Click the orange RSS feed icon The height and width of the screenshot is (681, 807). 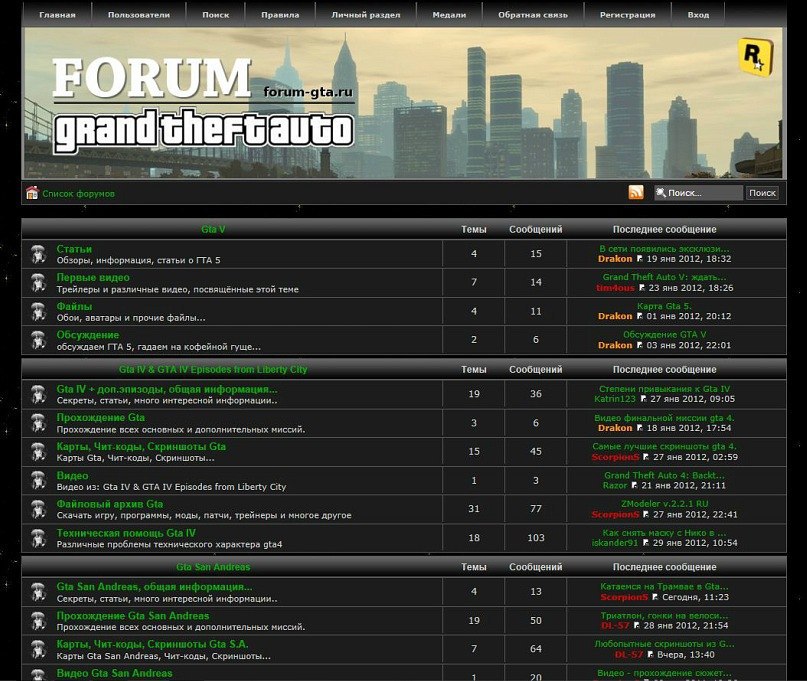pos(636,193)
